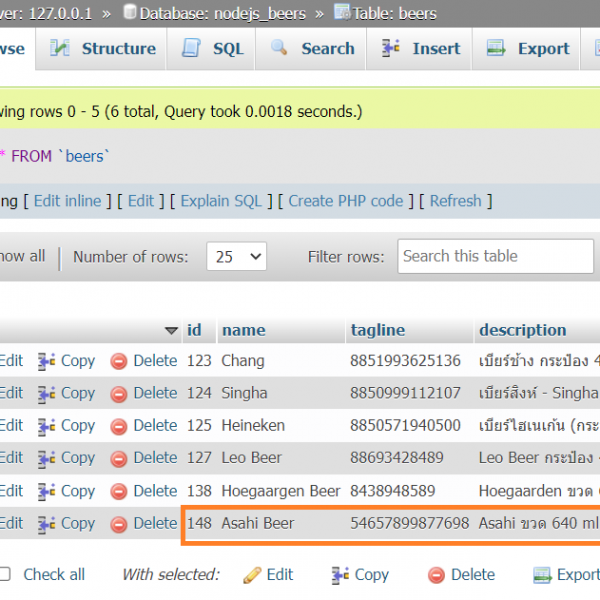
Task: Click the Explain SQL link
Action: point(220,201)
